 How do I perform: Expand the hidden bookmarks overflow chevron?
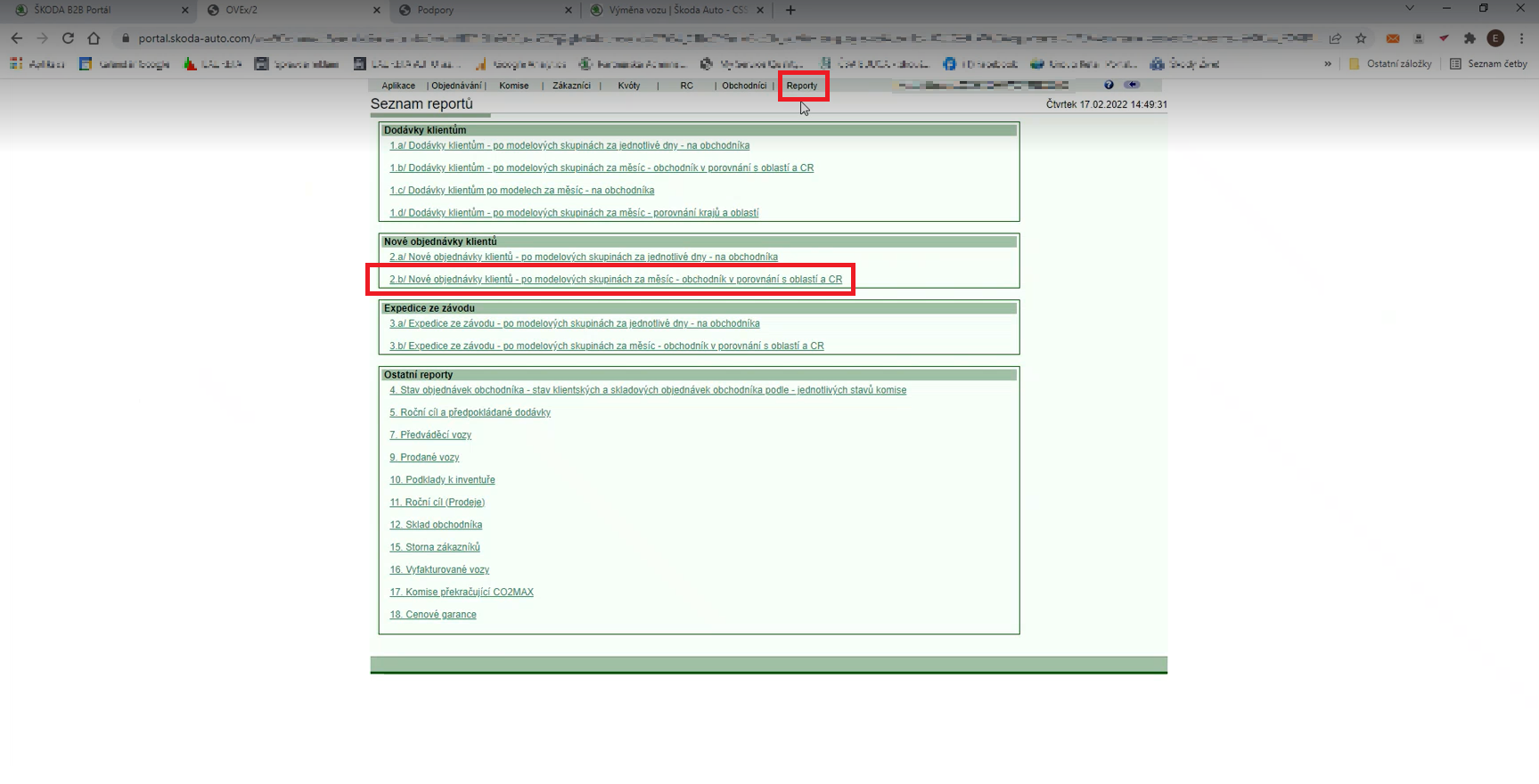1328,64
